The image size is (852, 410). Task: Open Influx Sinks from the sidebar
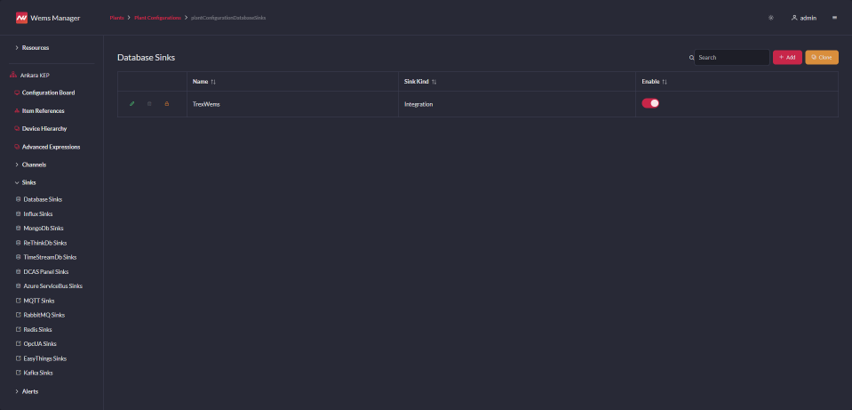pyautogui.click(x=38, y=214)
